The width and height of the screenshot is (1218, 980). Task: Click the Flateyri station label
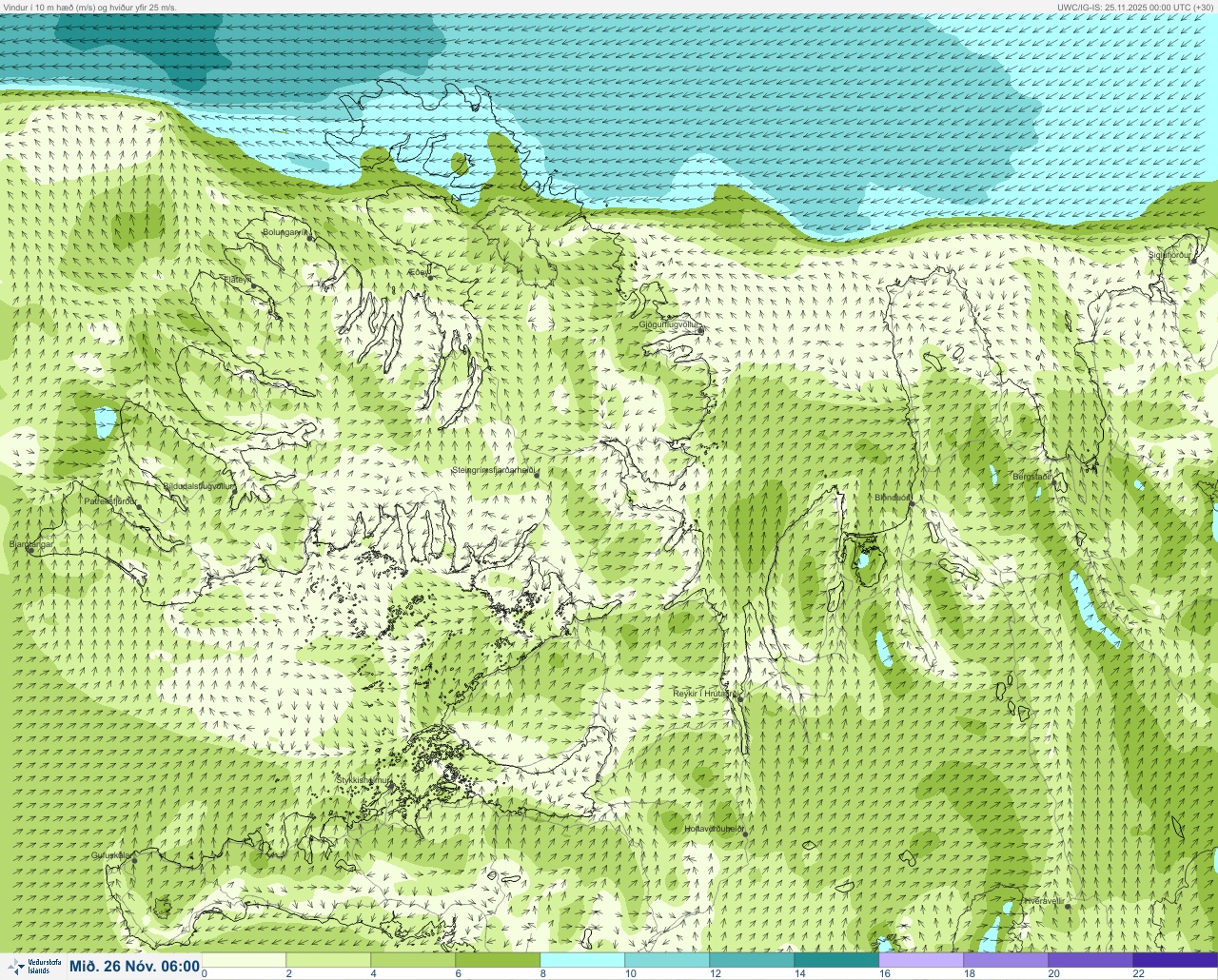coord(237,280)
